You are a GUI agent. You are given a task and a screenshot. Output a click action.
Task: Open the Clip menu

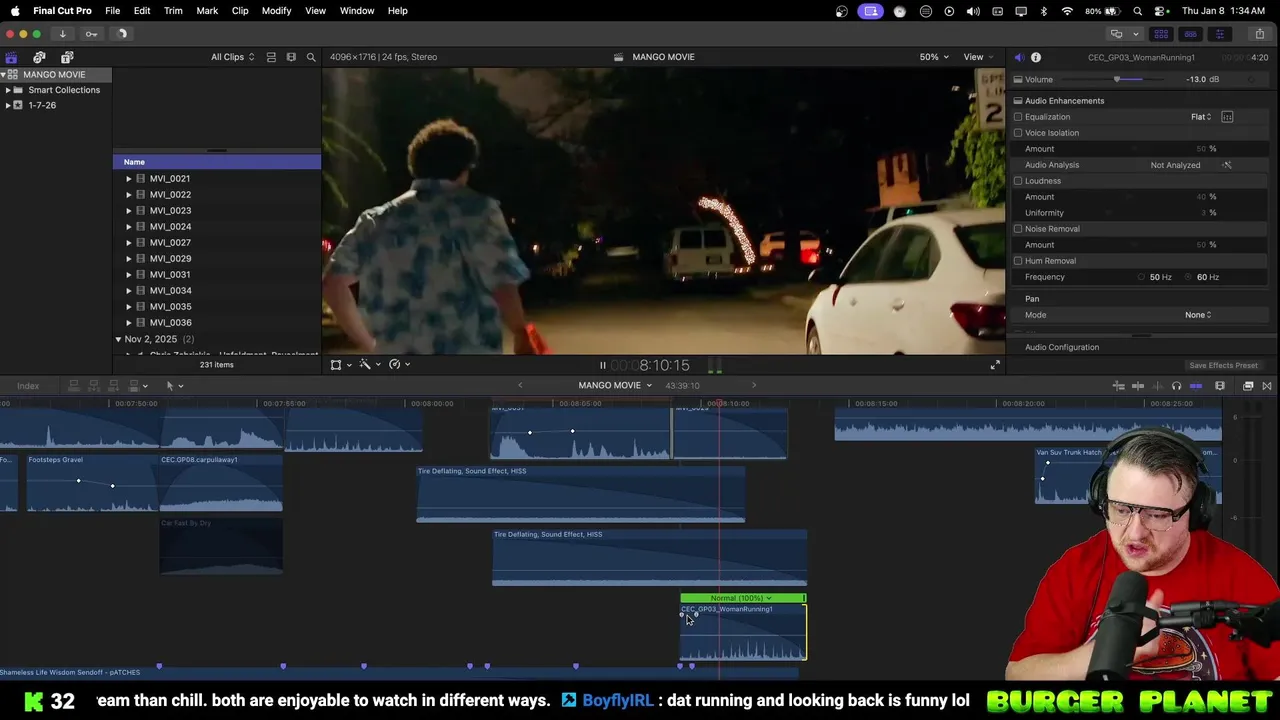click(x=240, y=11)
